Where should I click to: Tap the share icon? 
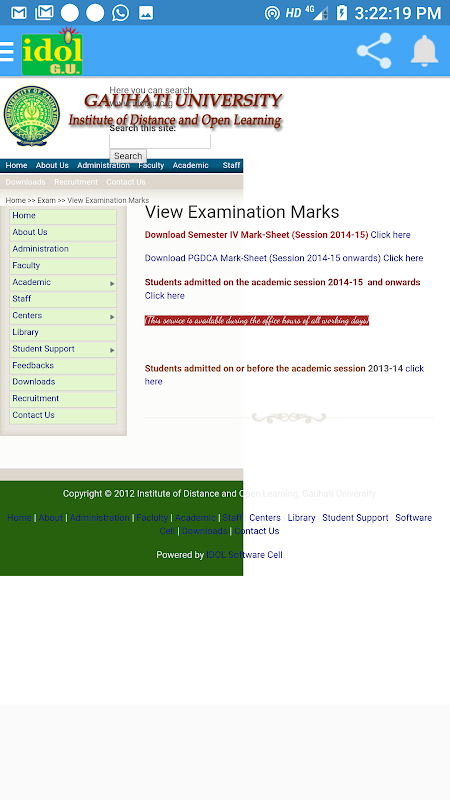[x=374, y=51]
